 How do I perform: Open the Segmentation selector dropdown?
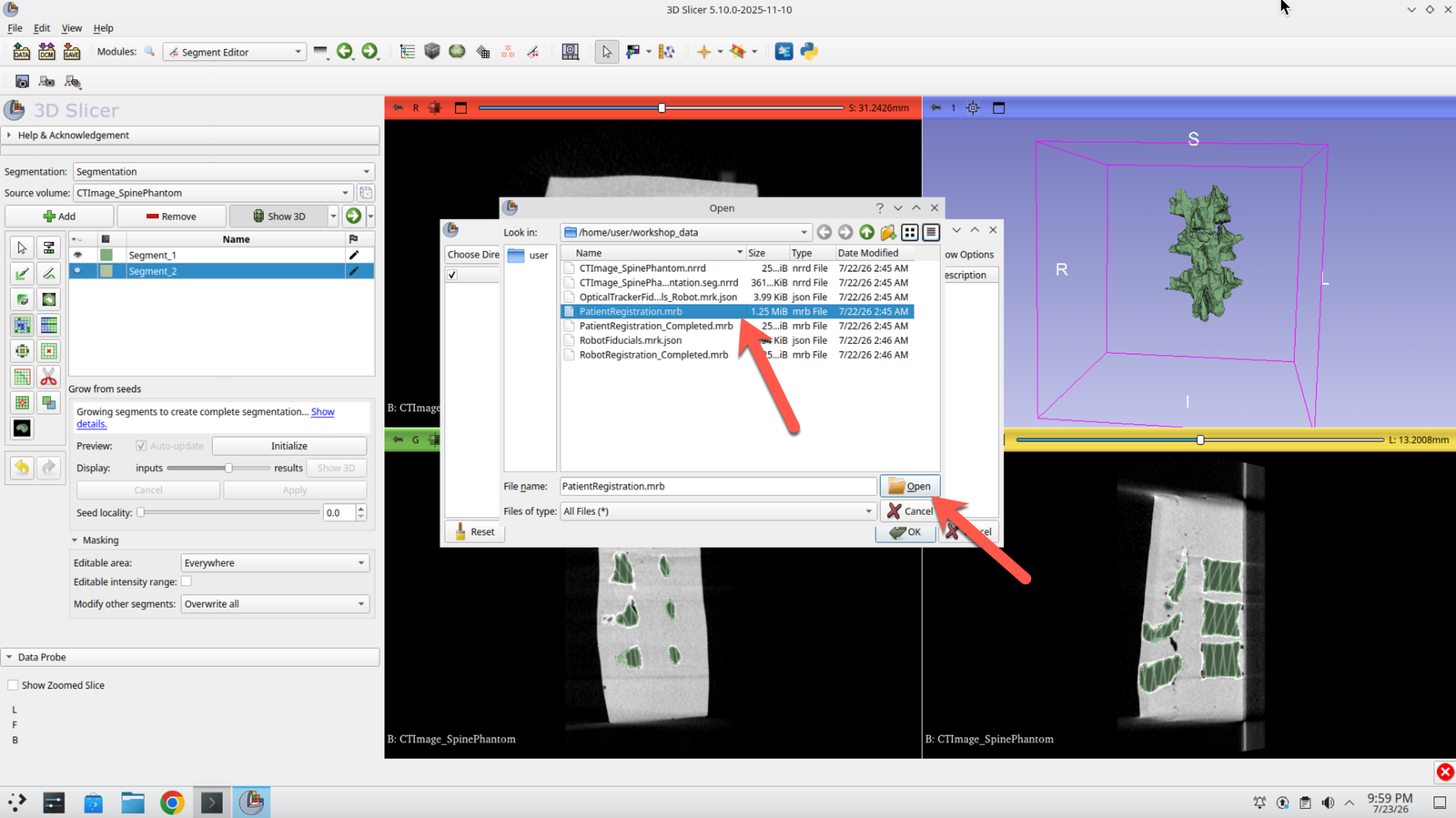(224, 172)
